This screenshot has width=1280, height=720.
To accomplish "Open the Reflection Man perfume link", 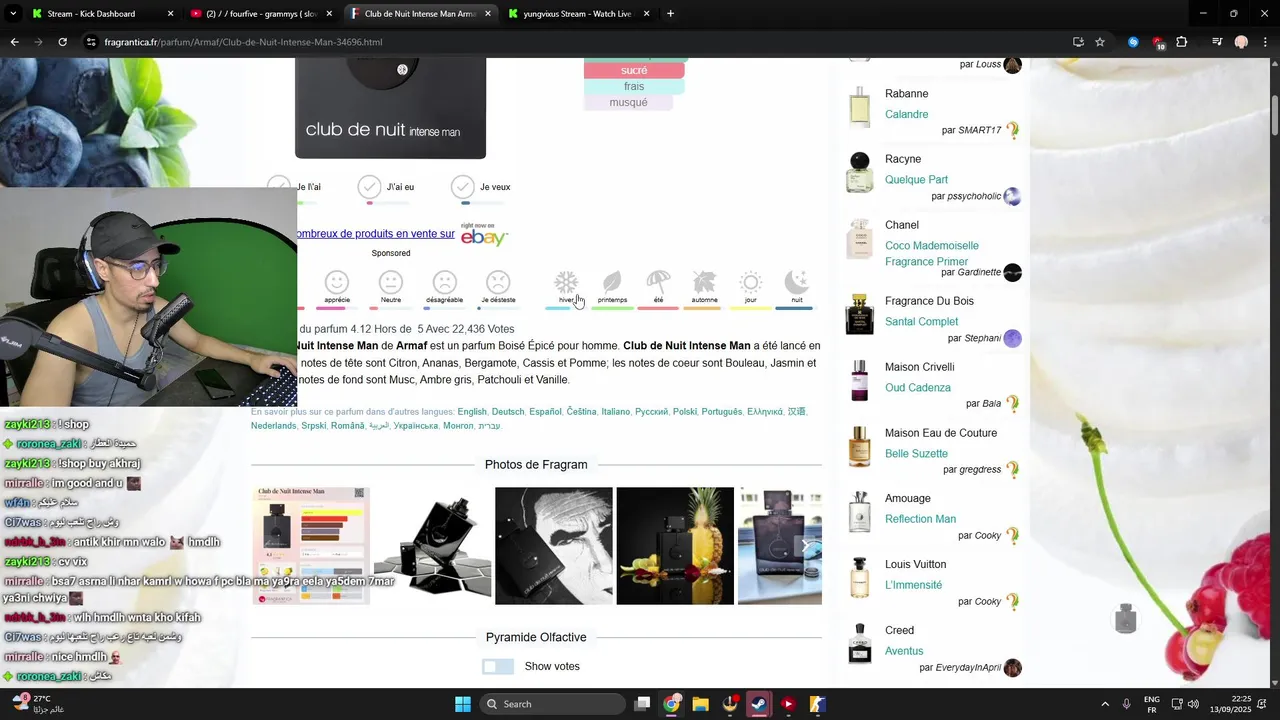I will pyautogui.click(x=920, y=519).
